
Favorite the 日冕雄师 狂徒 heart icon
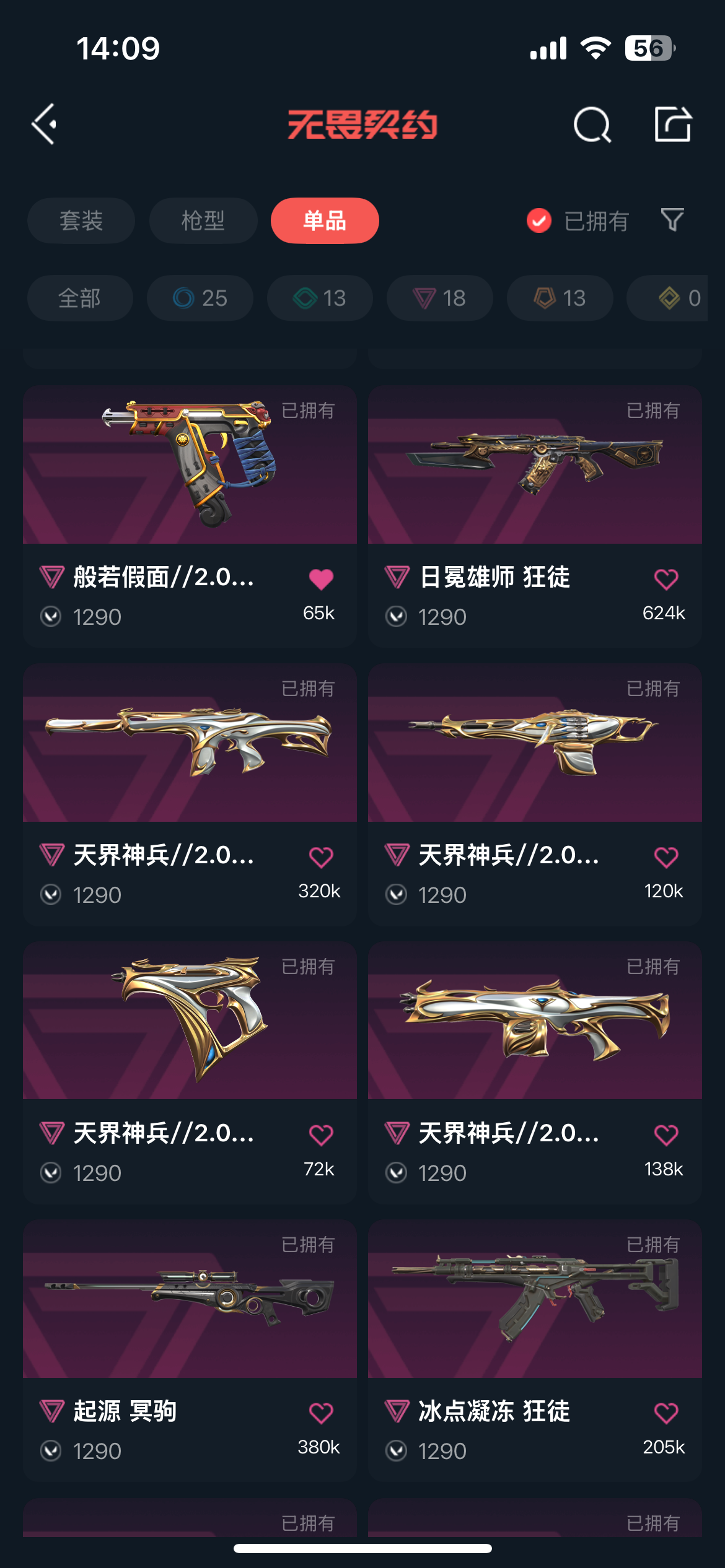click(666, 579)
